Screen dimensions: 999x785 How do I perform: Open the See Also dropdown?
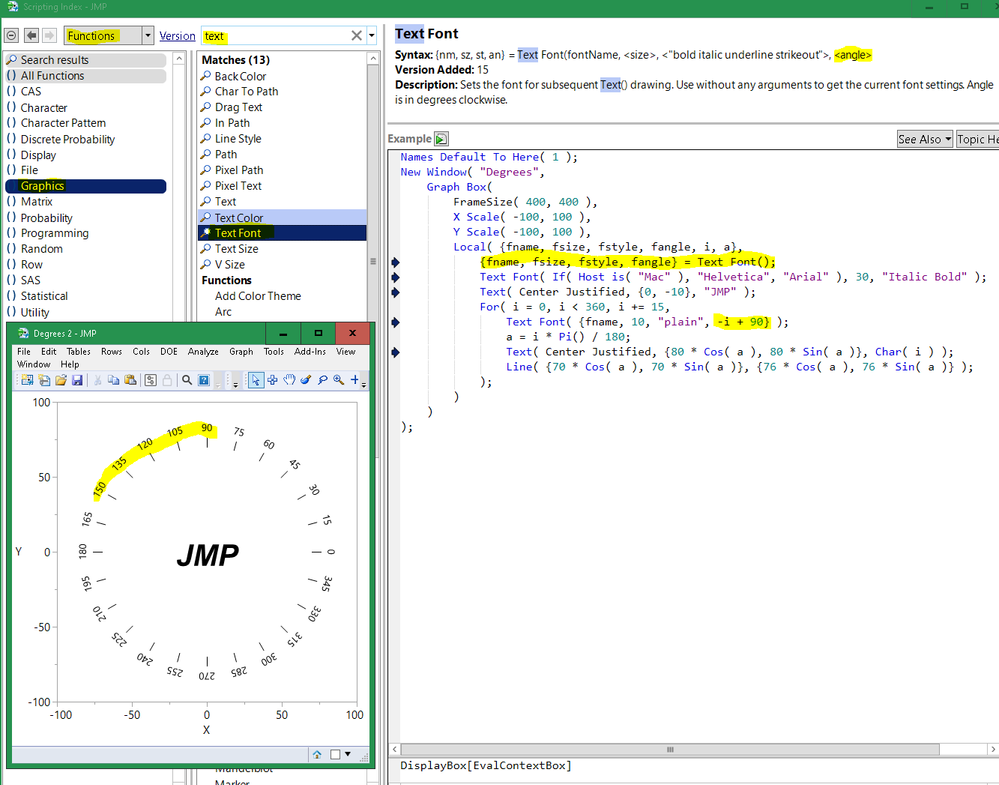[923, 139]
